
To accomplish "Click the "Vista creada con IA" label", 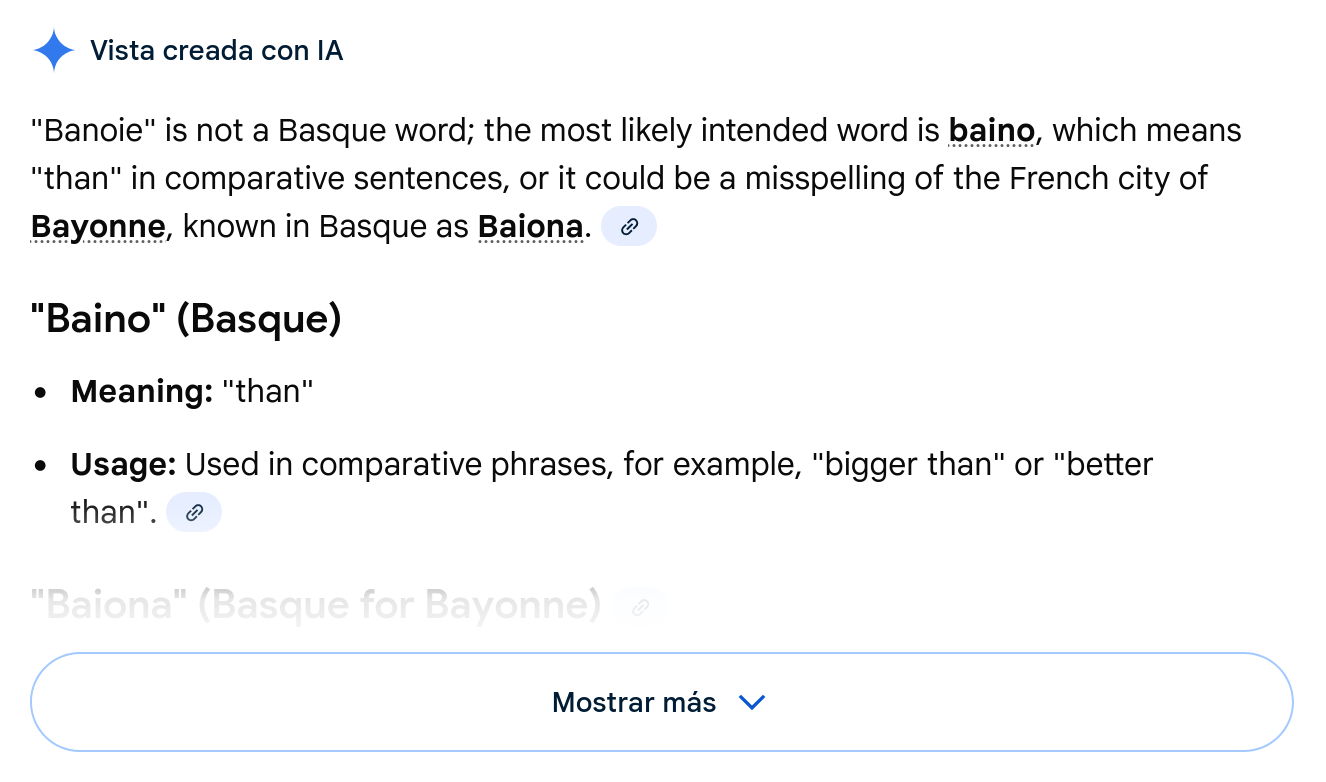I will click(216, 51).
